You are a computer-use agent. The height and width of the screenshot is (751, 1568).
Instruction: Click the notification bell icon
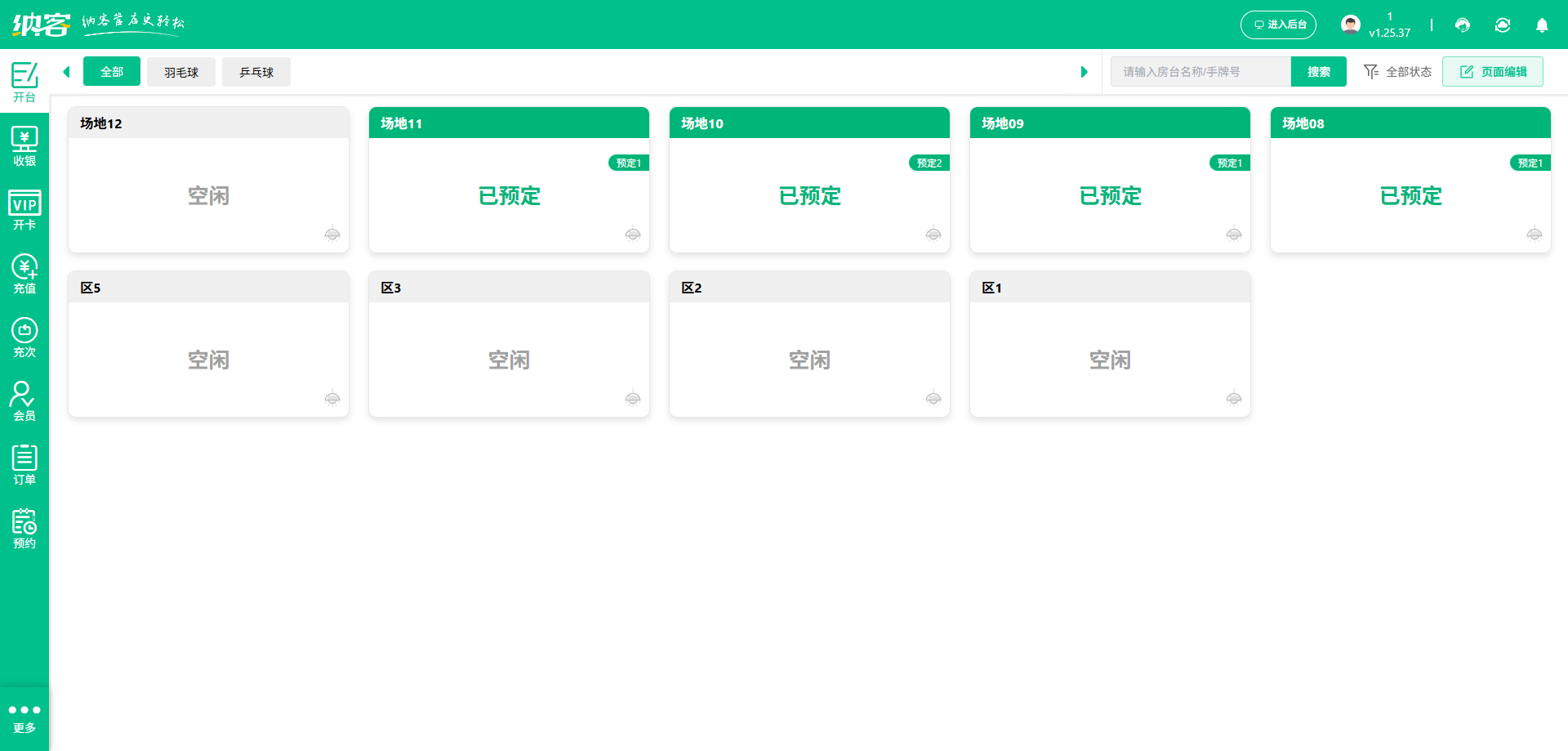click(1542, 25)
